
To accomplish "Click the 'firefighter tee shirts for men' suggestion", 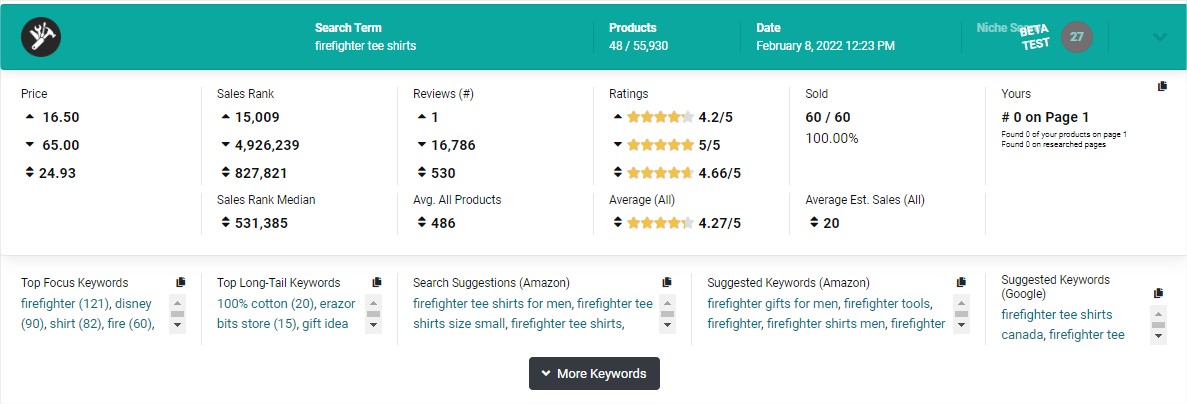I will pyautogui.click(x=493, y=303).
